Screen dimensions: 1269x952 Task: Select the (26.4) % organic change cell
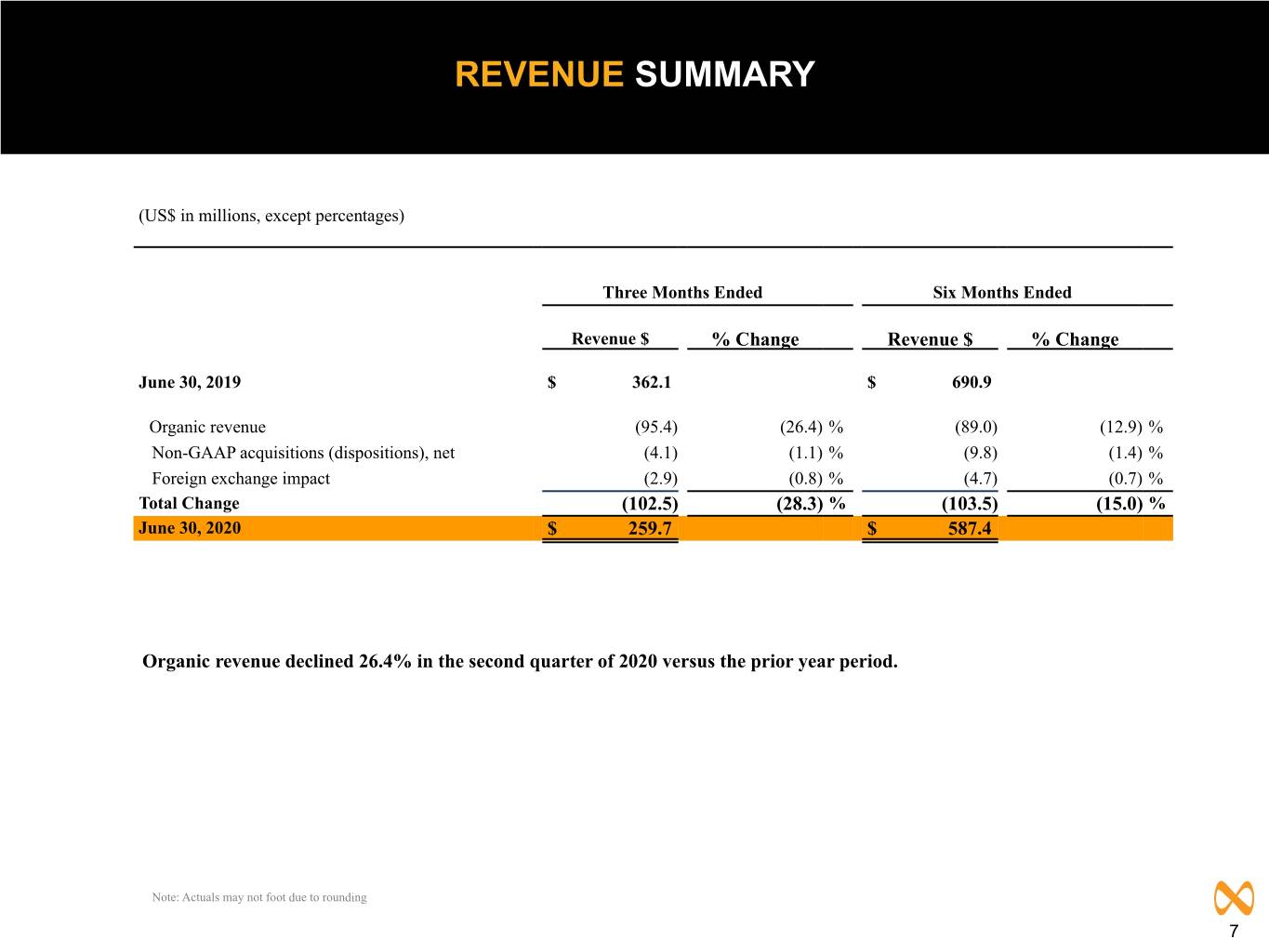pyautogui.click(x=812, y=427)
